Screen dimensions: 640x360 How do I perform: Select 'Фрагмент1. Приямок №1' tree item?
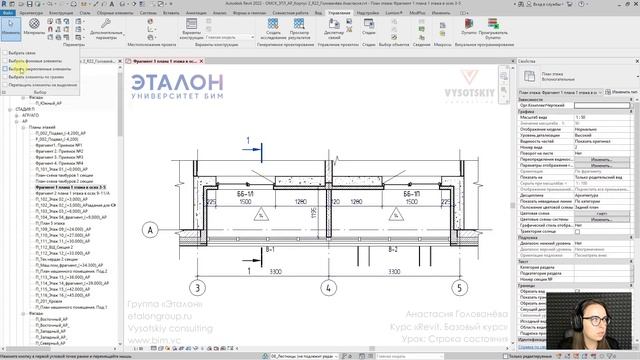point(59,145)
